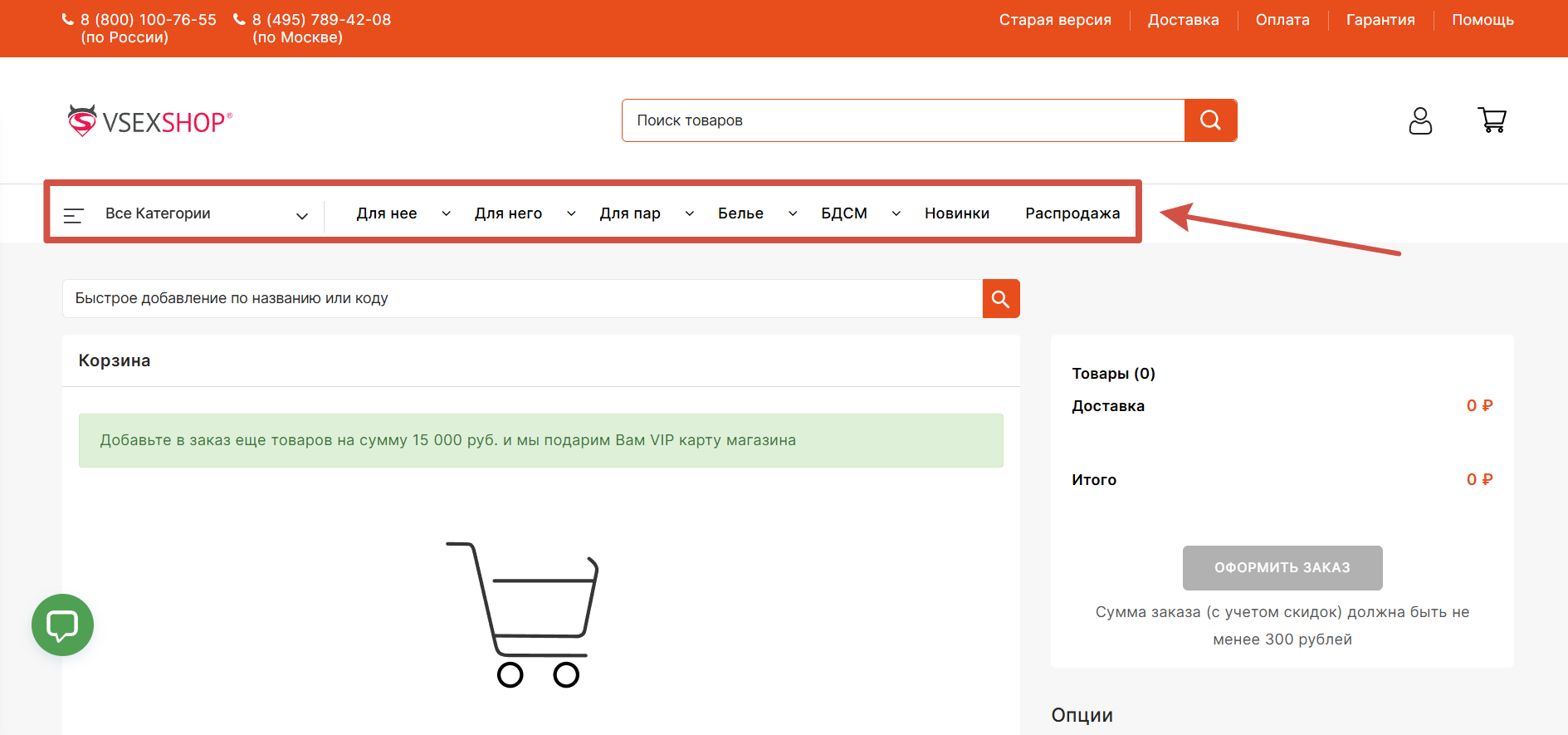This screenshot has height=735, width=1568.
Task: Select the Для нее menu label
Action: click(x=387, y=213)
